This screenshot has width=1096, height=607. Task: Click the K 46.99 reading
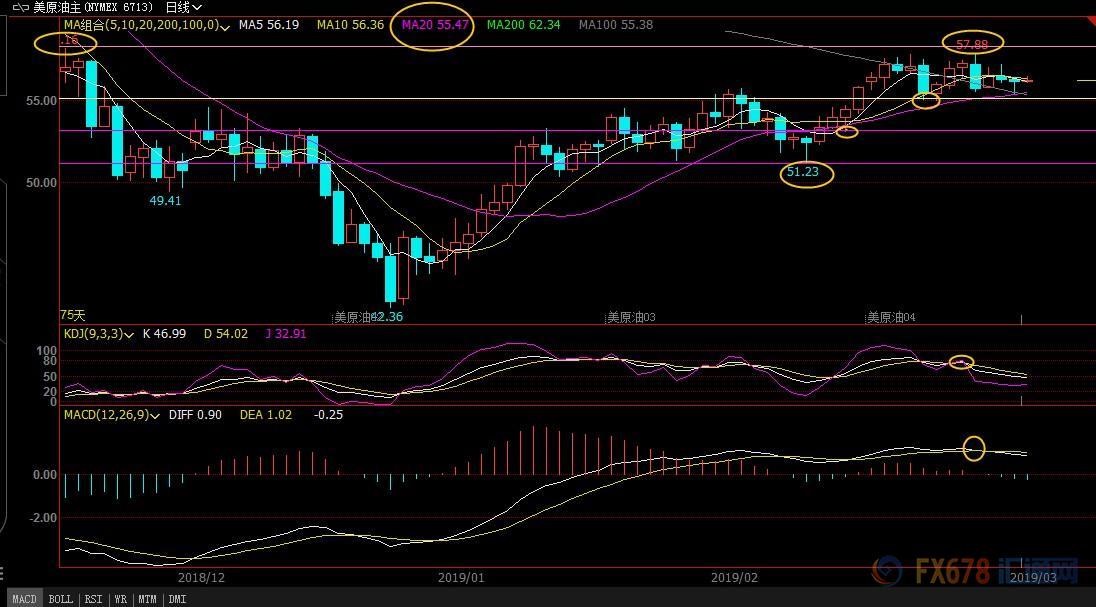[x=164, y=334]
